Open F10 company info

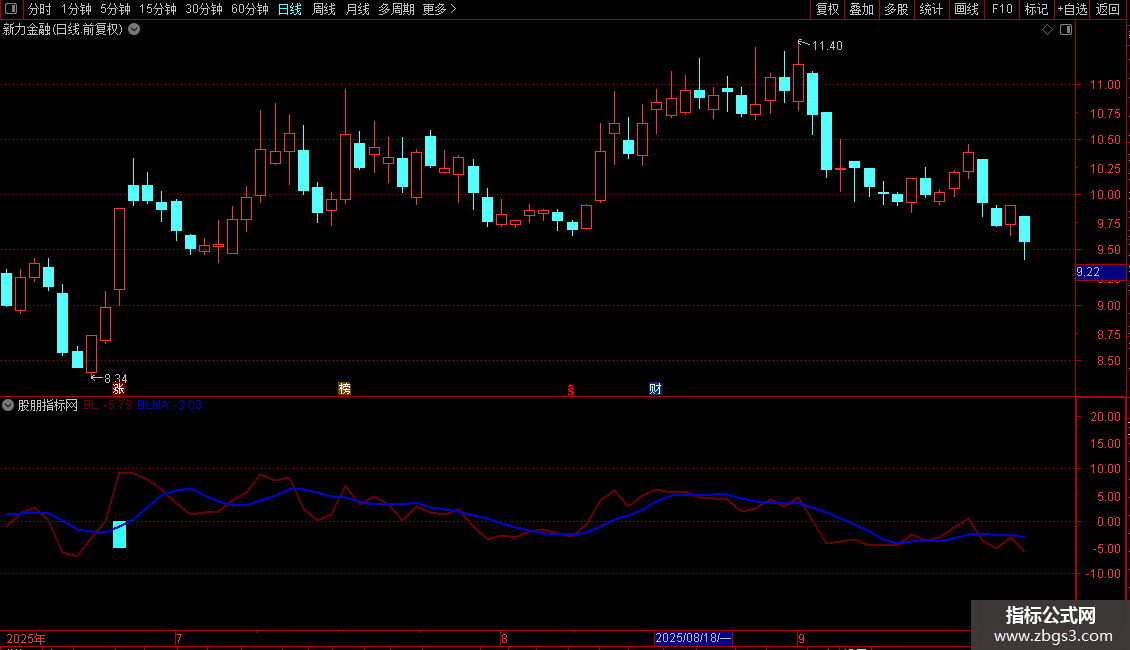click(x=1002, y=9)
